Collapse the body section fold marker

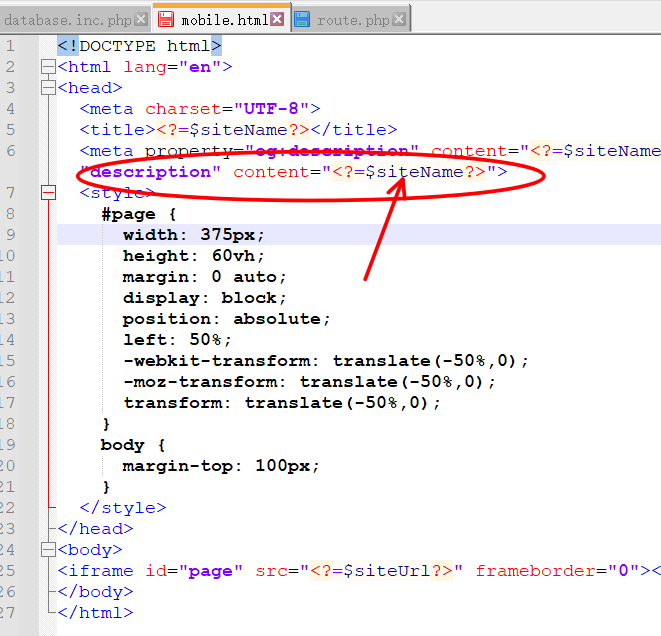(x=47, y=550)
